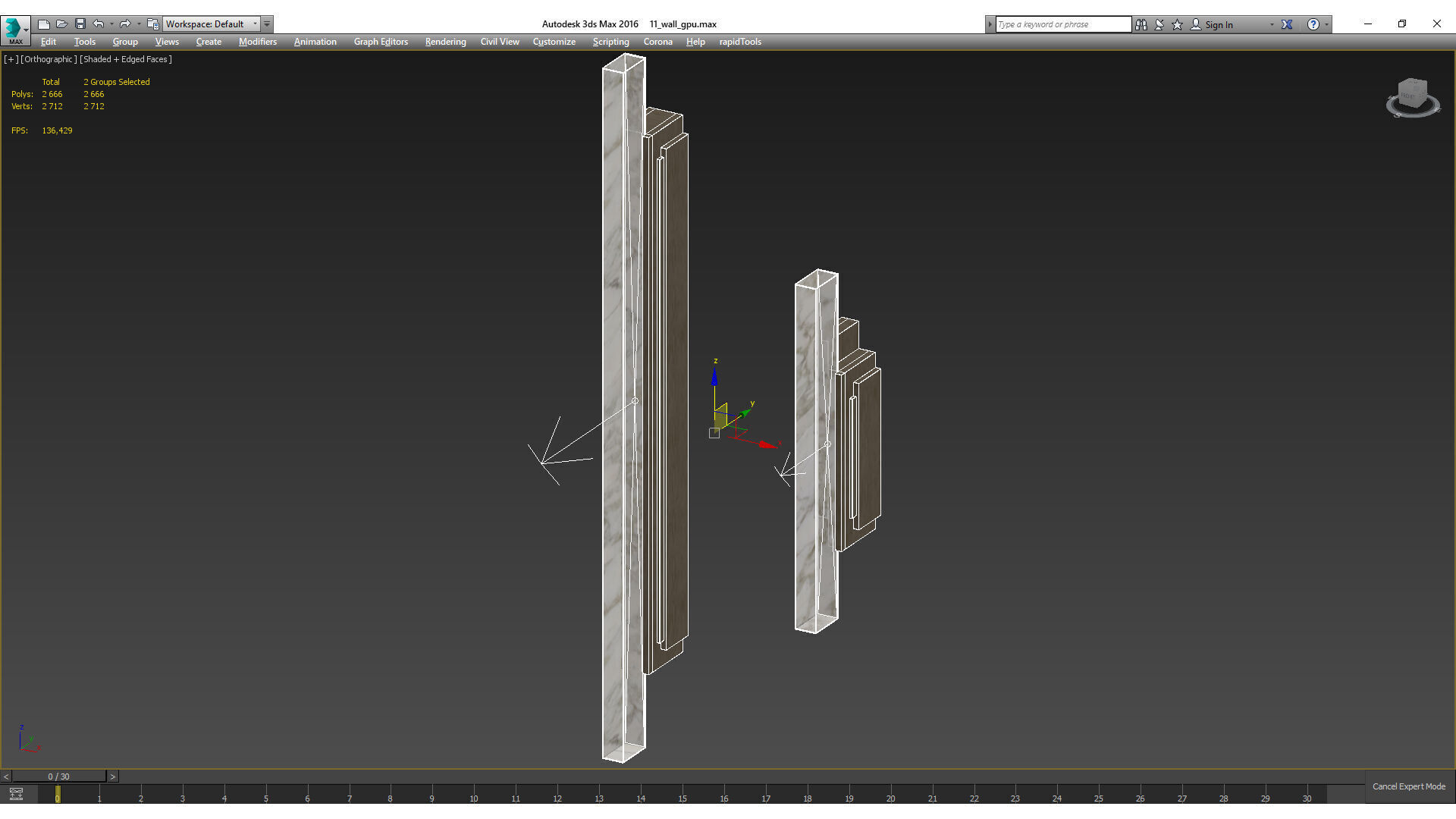Step time slider back with left arrow

[6, 777]
